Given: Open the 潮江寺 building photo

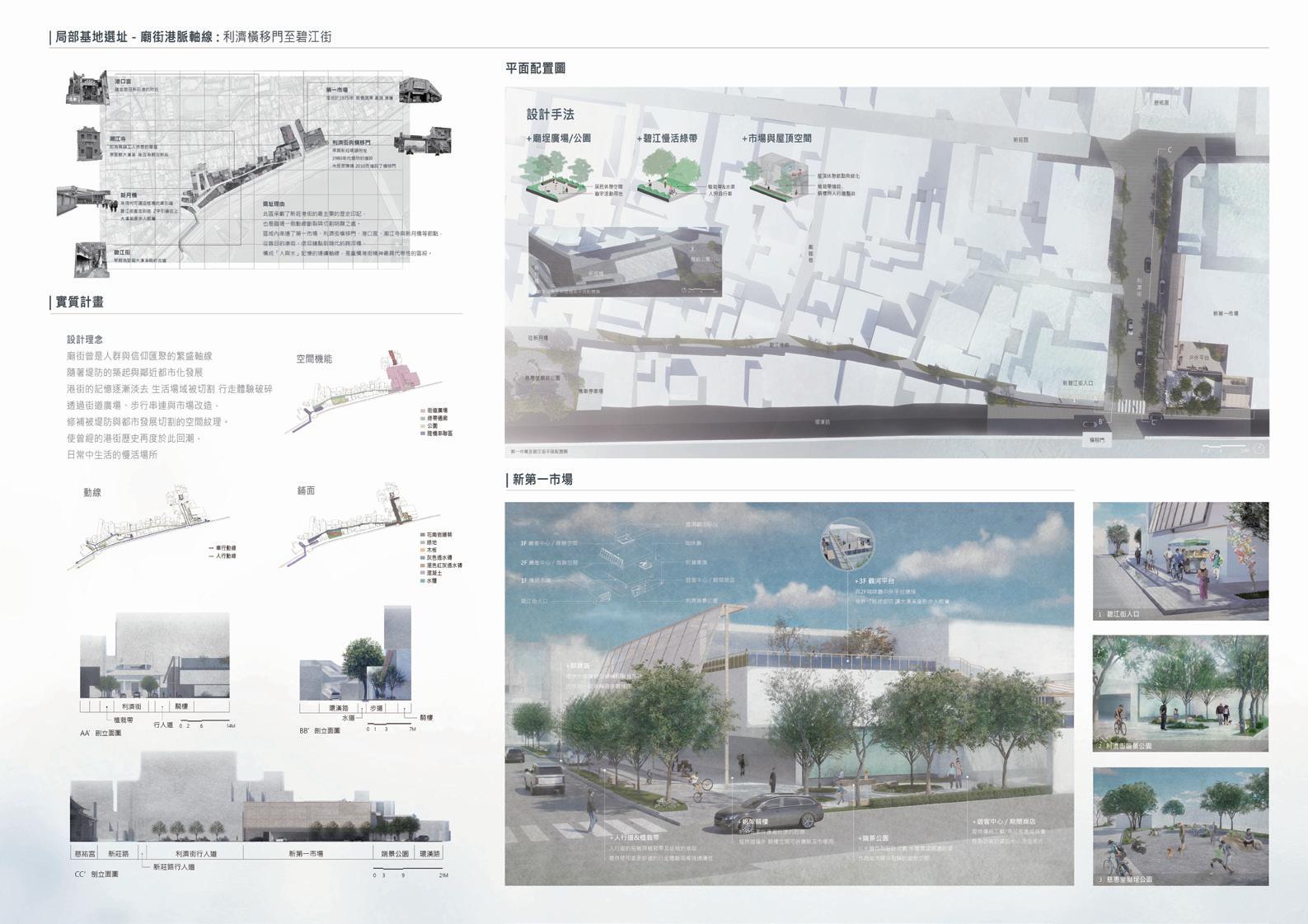Looking at the screenshot, I should [x=88, y=145].
